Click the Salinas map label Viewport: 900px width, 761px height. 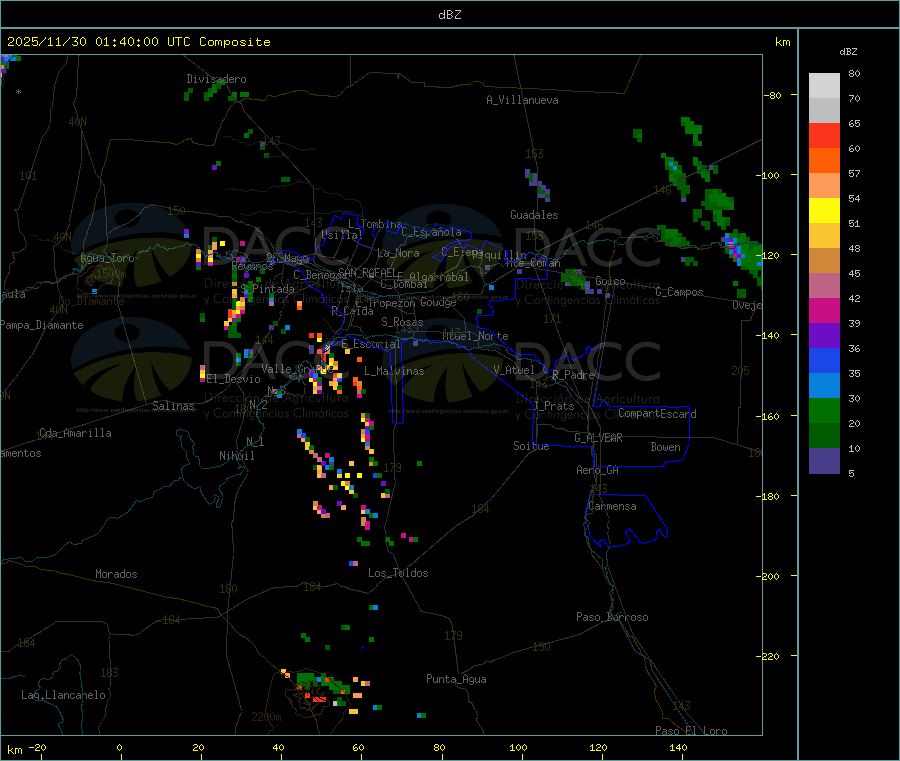click(x=173, y=406)
